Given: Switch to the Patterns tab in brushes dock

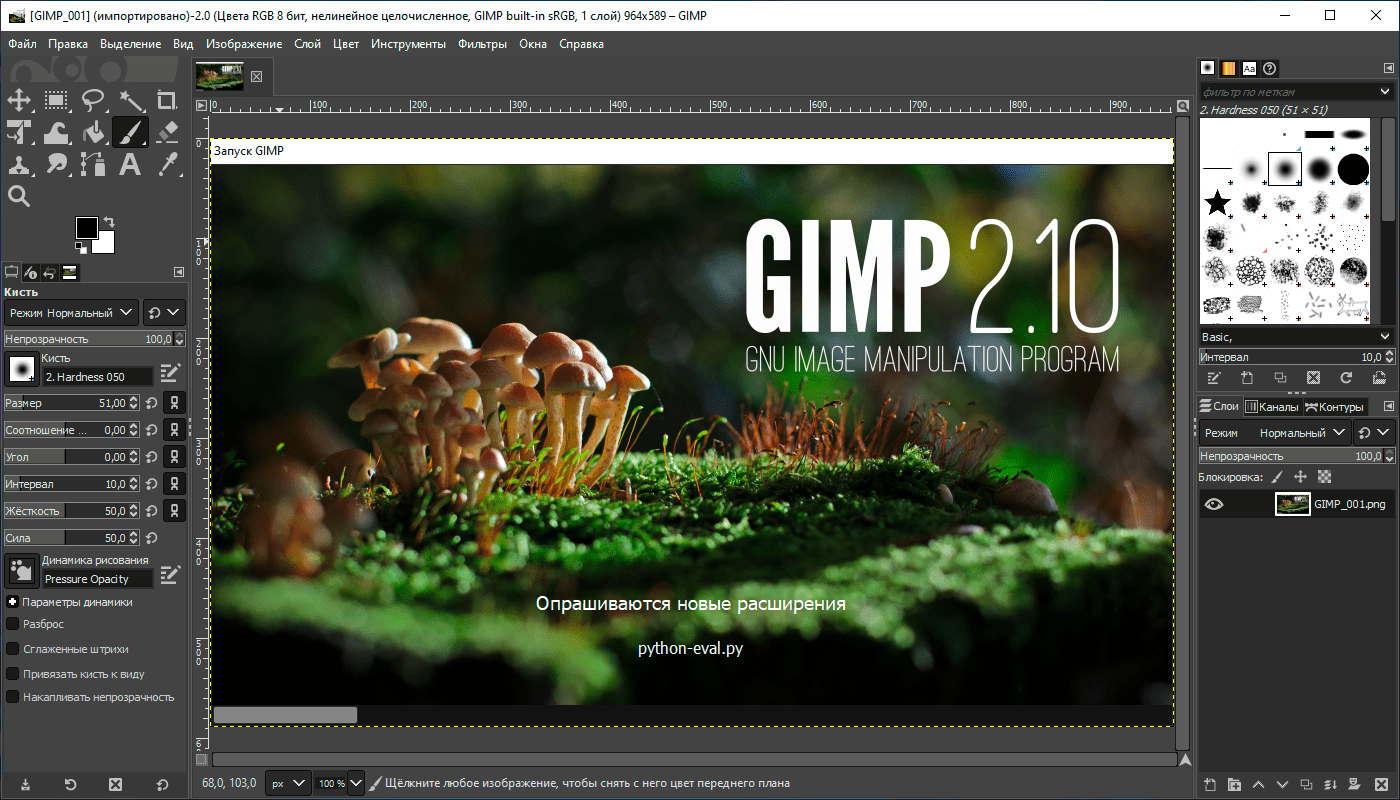Looking at the screenshot, I should coord(1229,68).
